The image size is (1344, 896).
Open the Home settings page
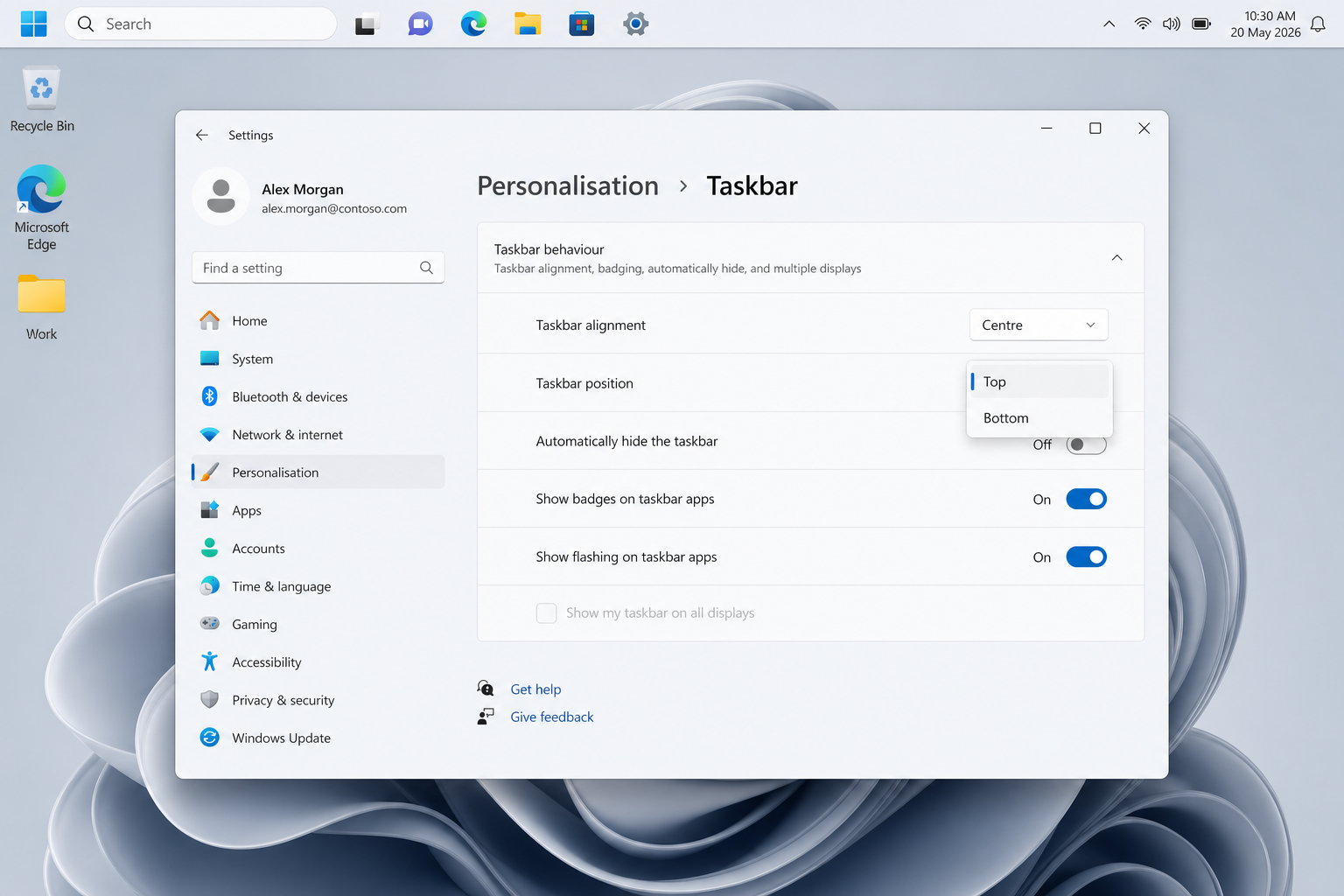coord(318,321)
